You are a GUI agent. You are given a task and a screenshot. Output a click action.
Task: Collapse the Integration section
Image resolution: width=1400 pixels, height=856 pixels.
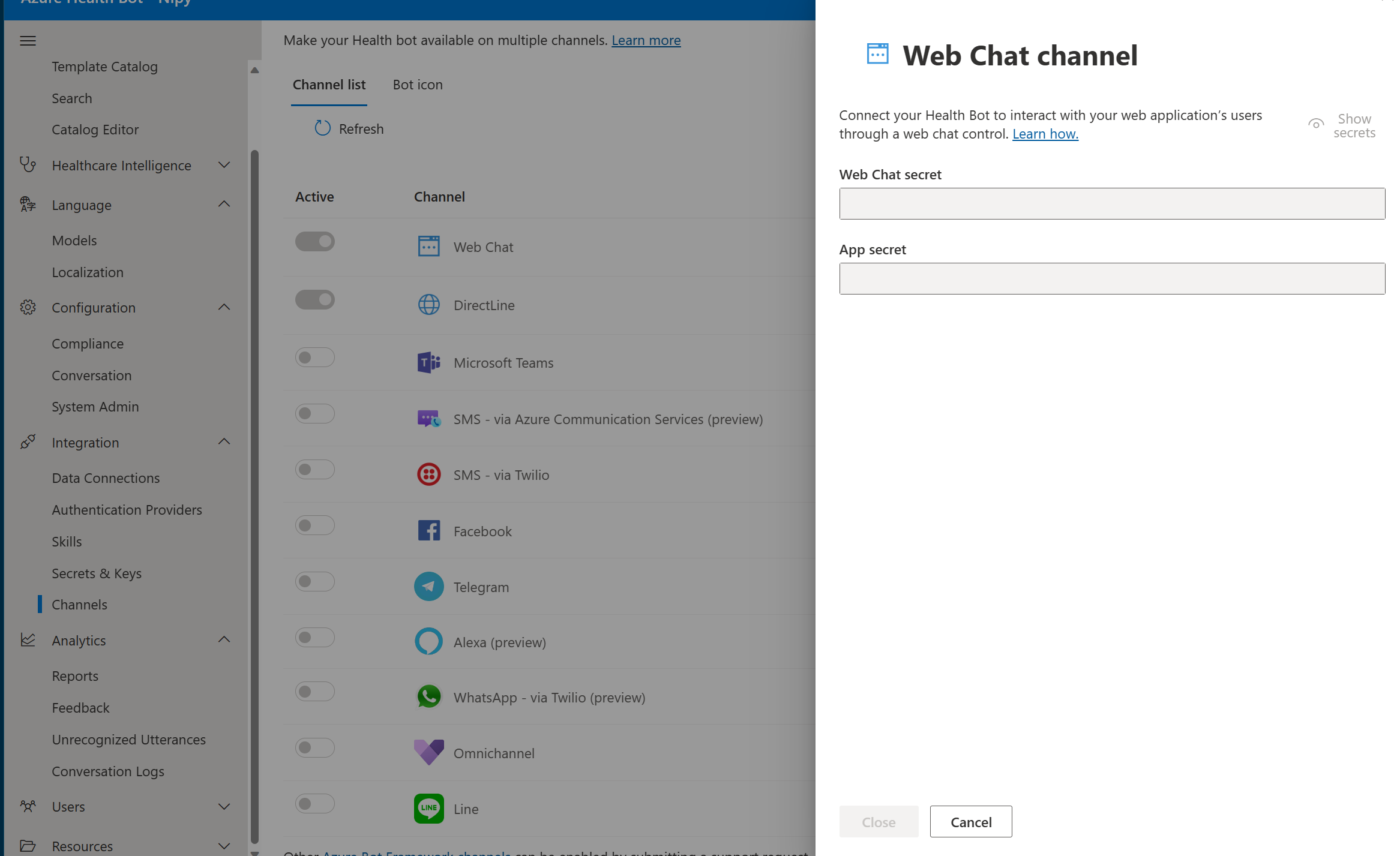224,441
